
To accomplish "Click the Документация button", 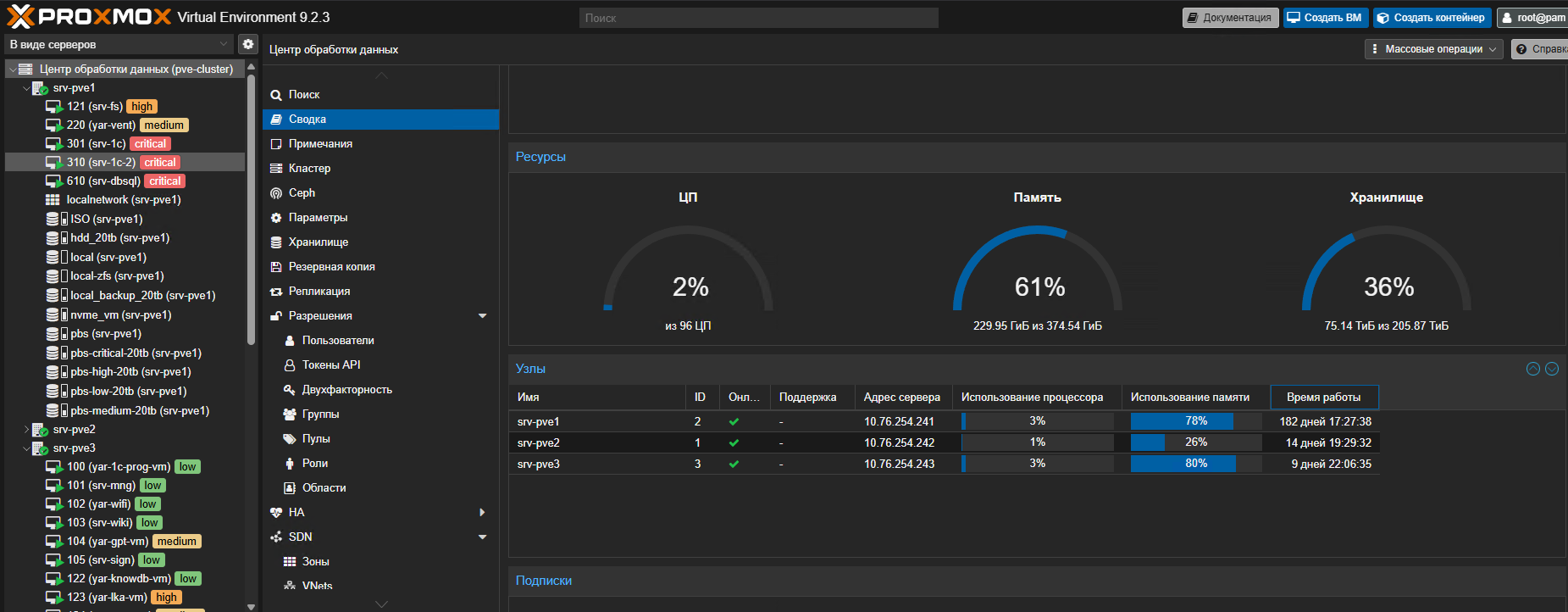I will click(x=1231, y=18).
